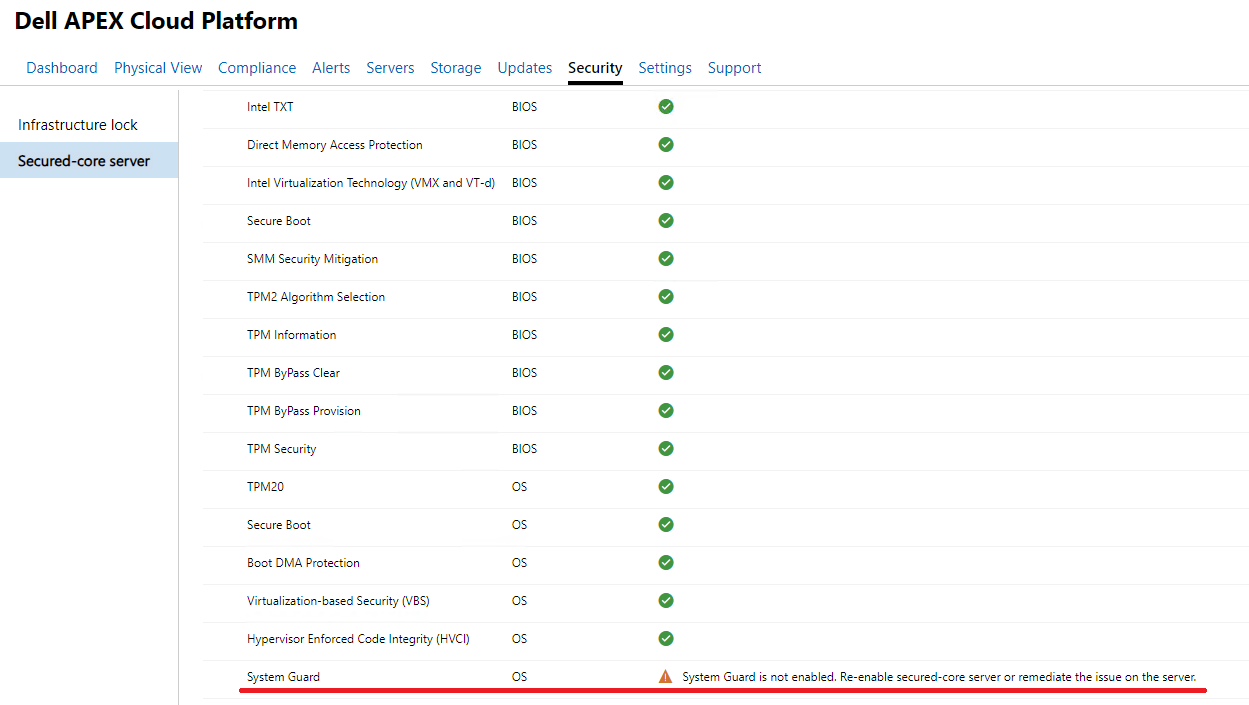Click the green status icon for Intel TXT

click(x=666, y=106)
